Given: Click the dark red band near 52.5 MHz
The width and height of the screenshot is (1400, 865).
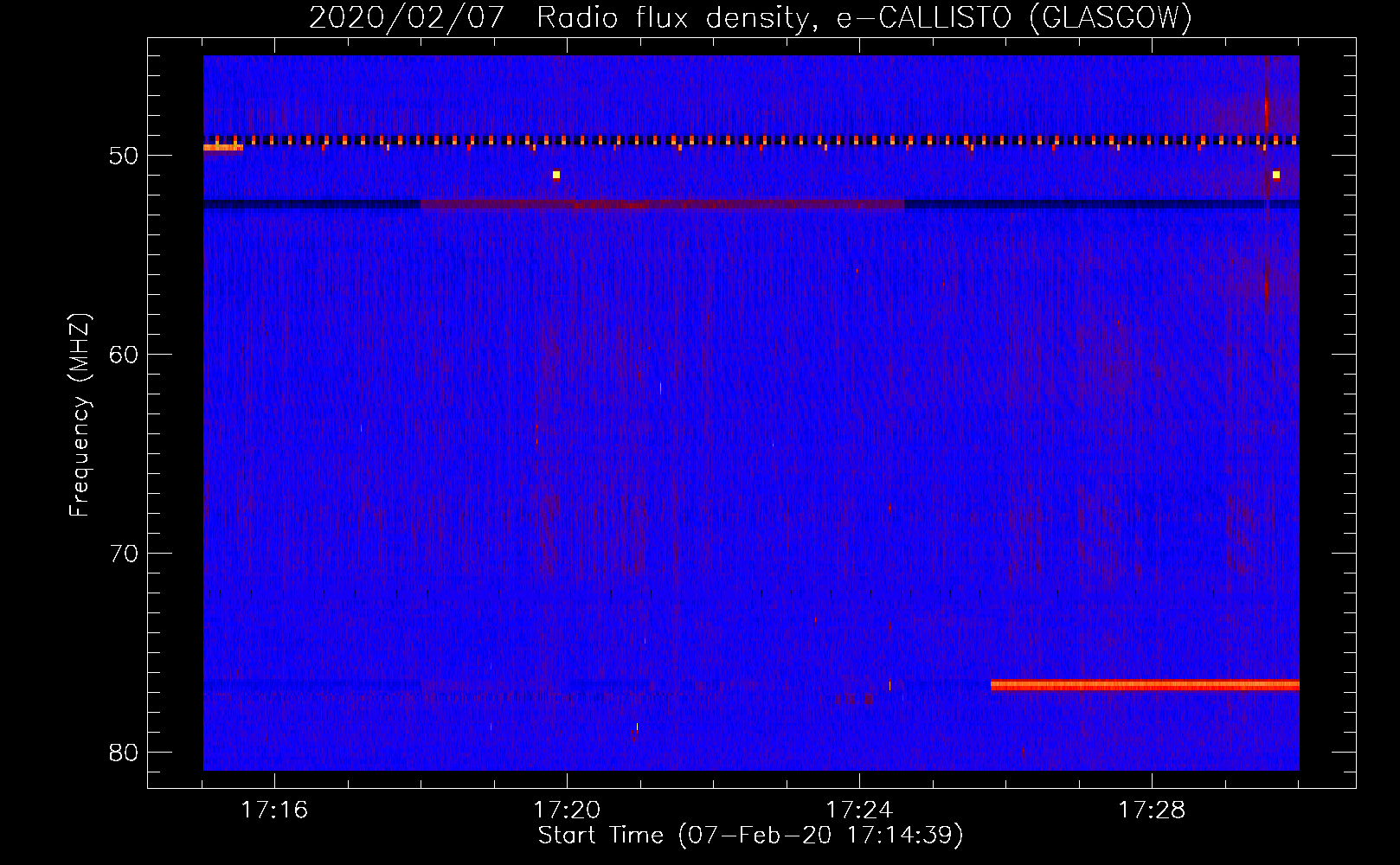Looking at the screenshot, I should [x=662, y=204].
